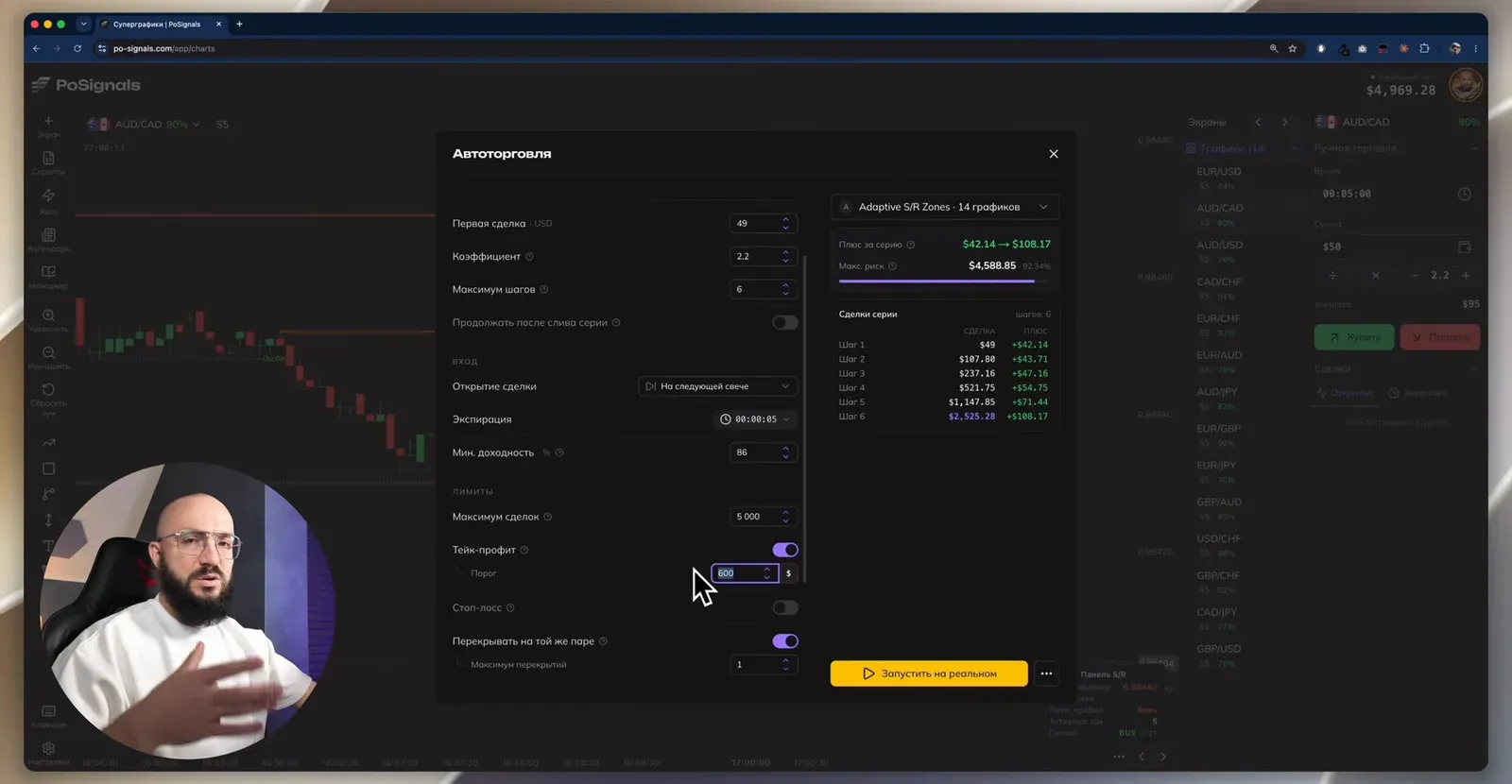
Task: Click the Коэффициент help icon
Action: 529,257
